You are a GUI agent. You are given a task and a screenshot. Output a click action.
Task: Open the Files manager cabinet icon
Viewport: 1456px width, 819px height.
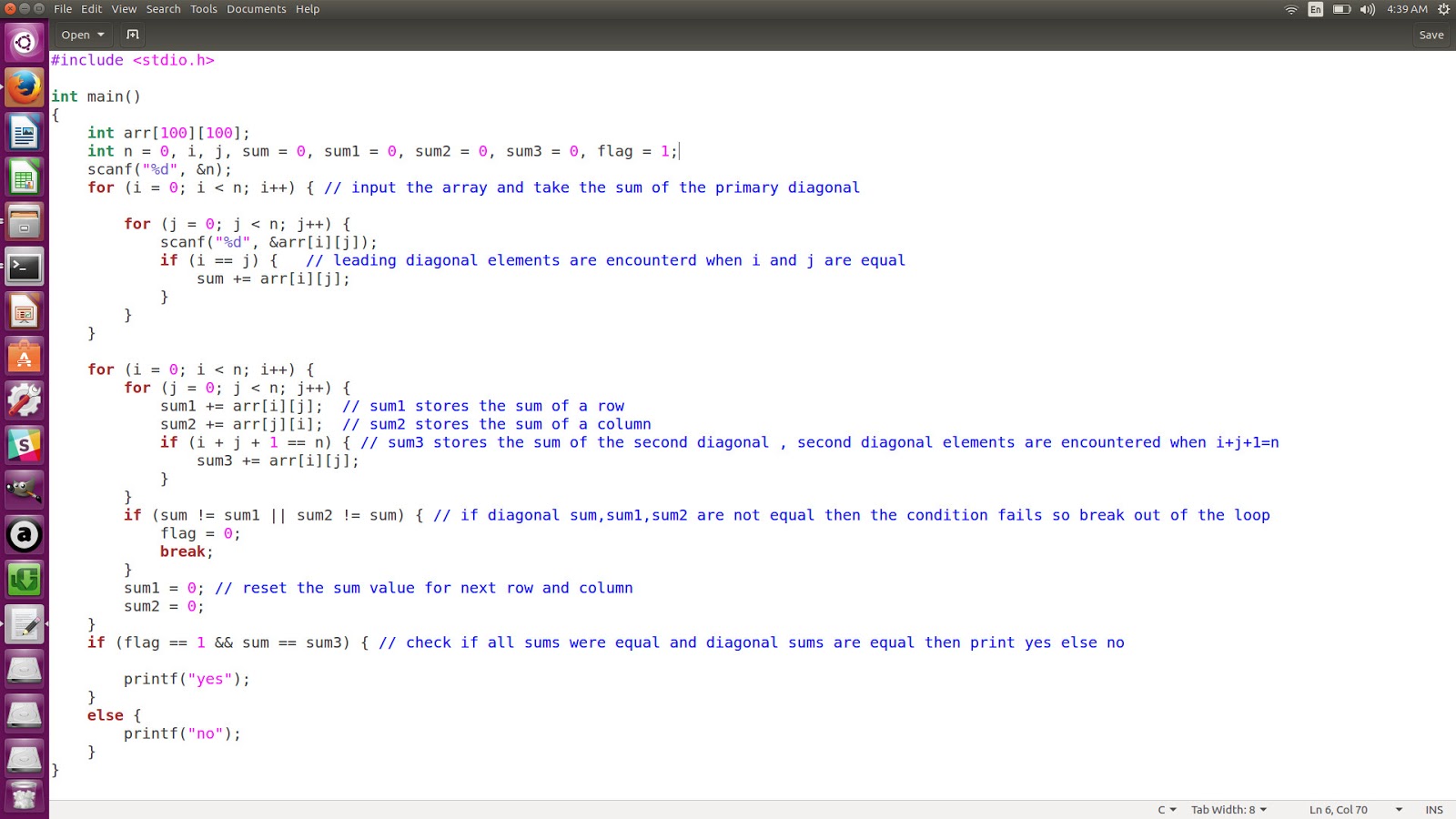(x=25, y=222)
